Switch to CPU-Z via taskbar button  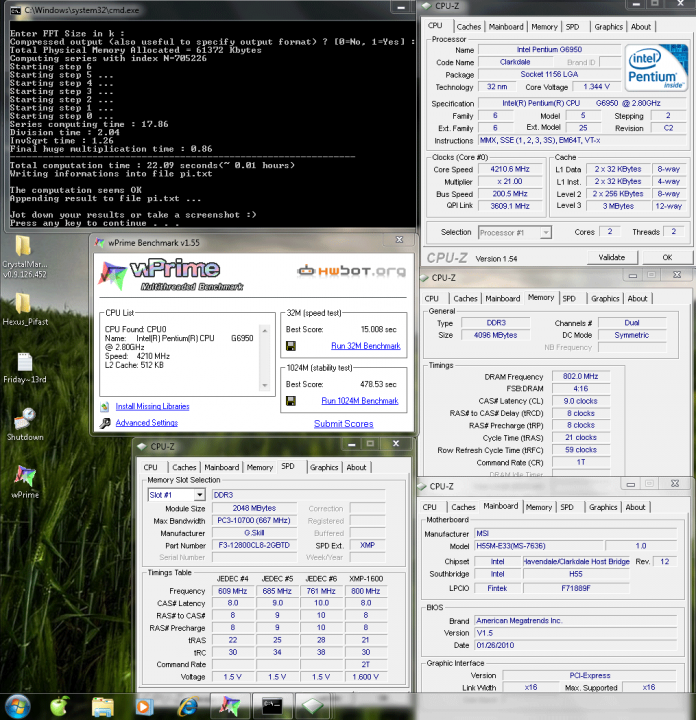(x=313, y=706)
